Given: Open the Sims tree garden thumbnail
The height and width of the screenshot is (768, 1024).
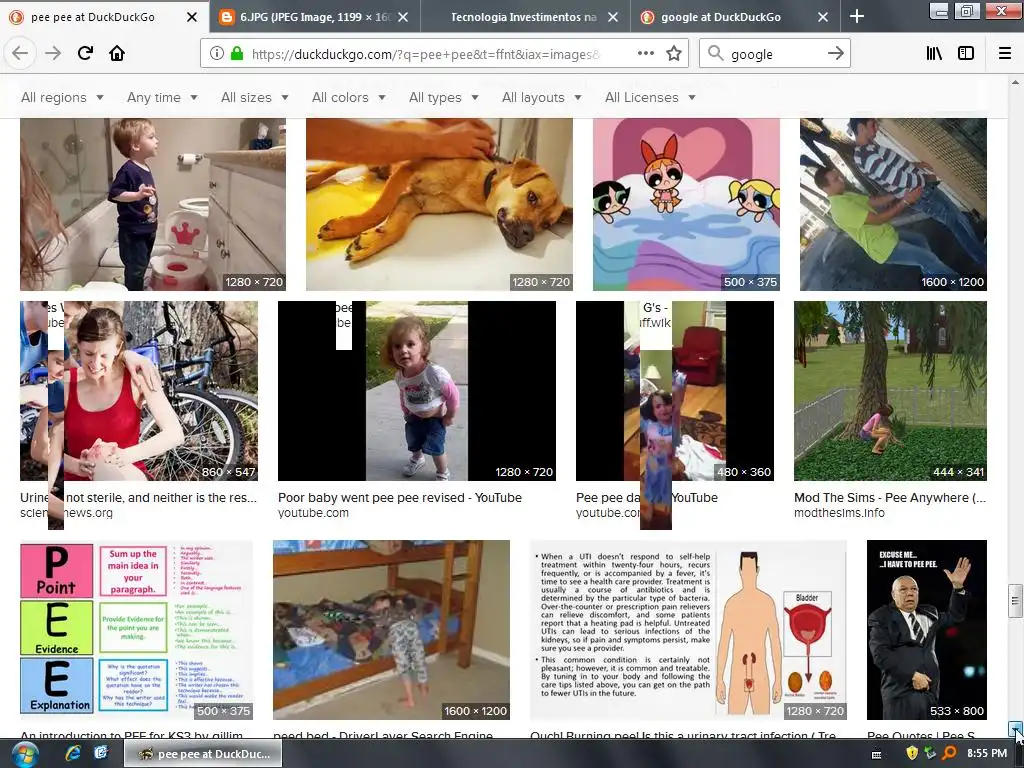Looking at the screenshot, I should 890,391.
